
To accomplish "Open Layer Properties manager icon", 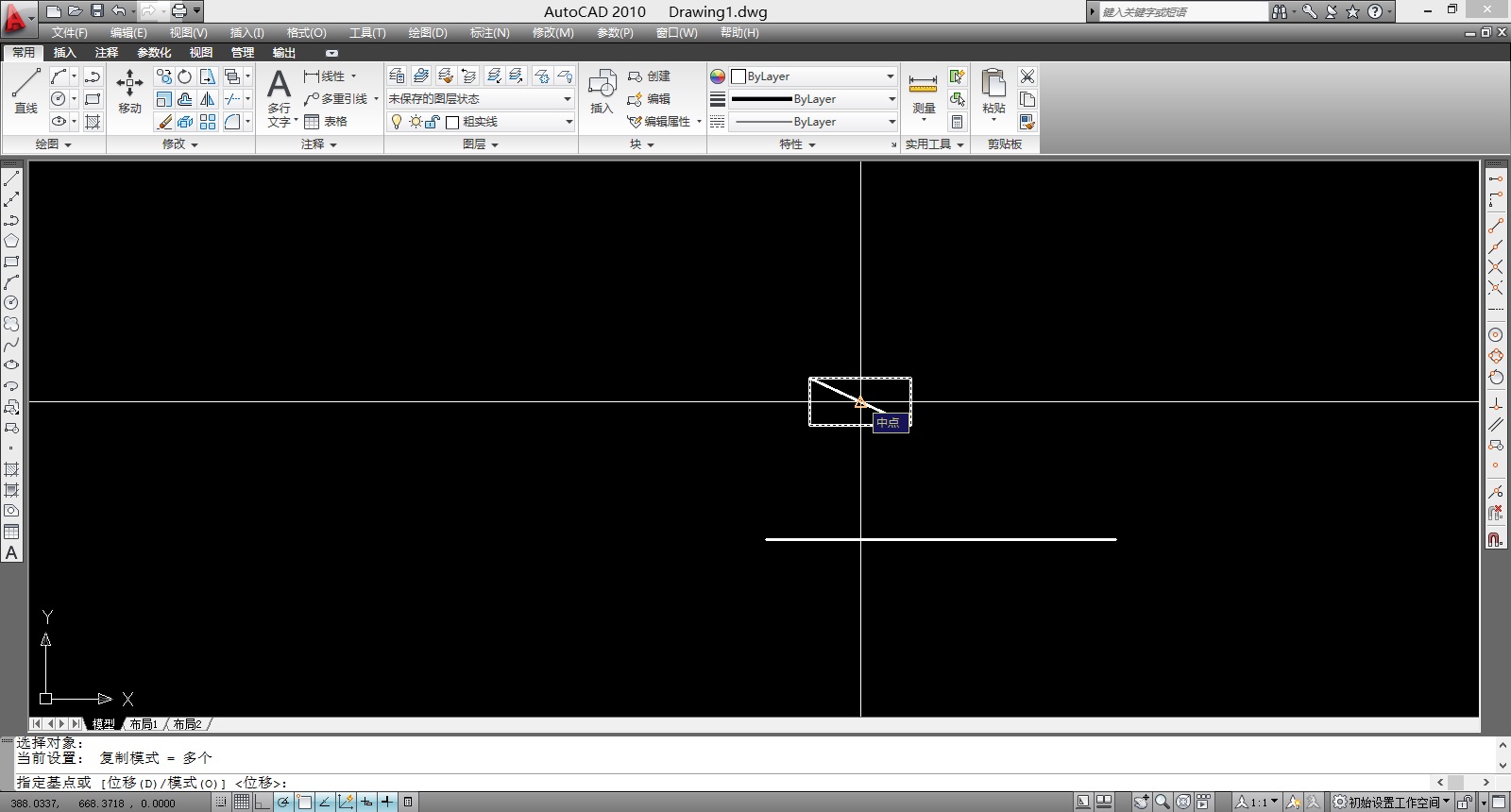I will point(398,76).
